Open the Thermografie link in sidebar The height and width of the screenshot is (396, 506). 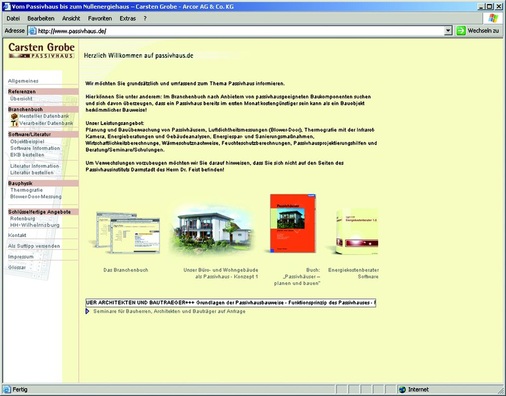pyautogui.click(x=26, y=190)
